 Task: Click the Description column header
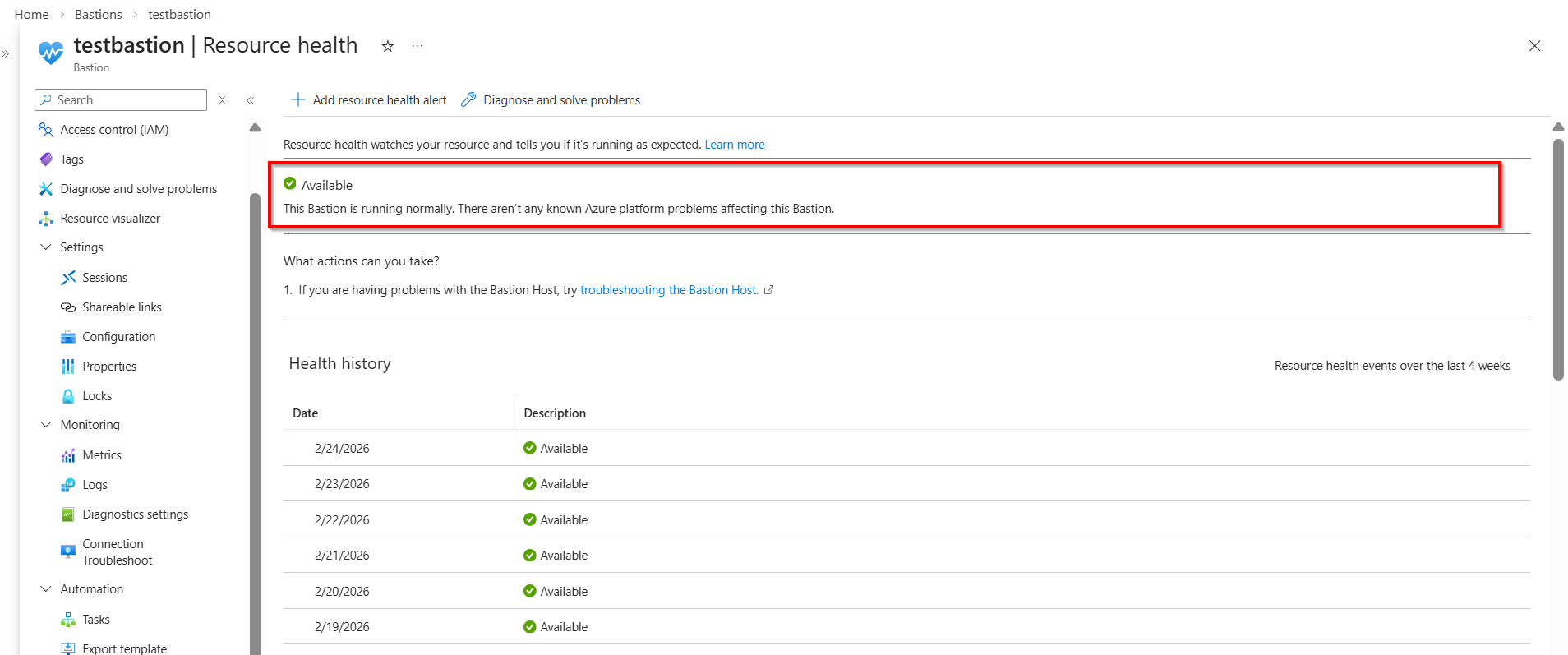click(x=1022, y=413)
